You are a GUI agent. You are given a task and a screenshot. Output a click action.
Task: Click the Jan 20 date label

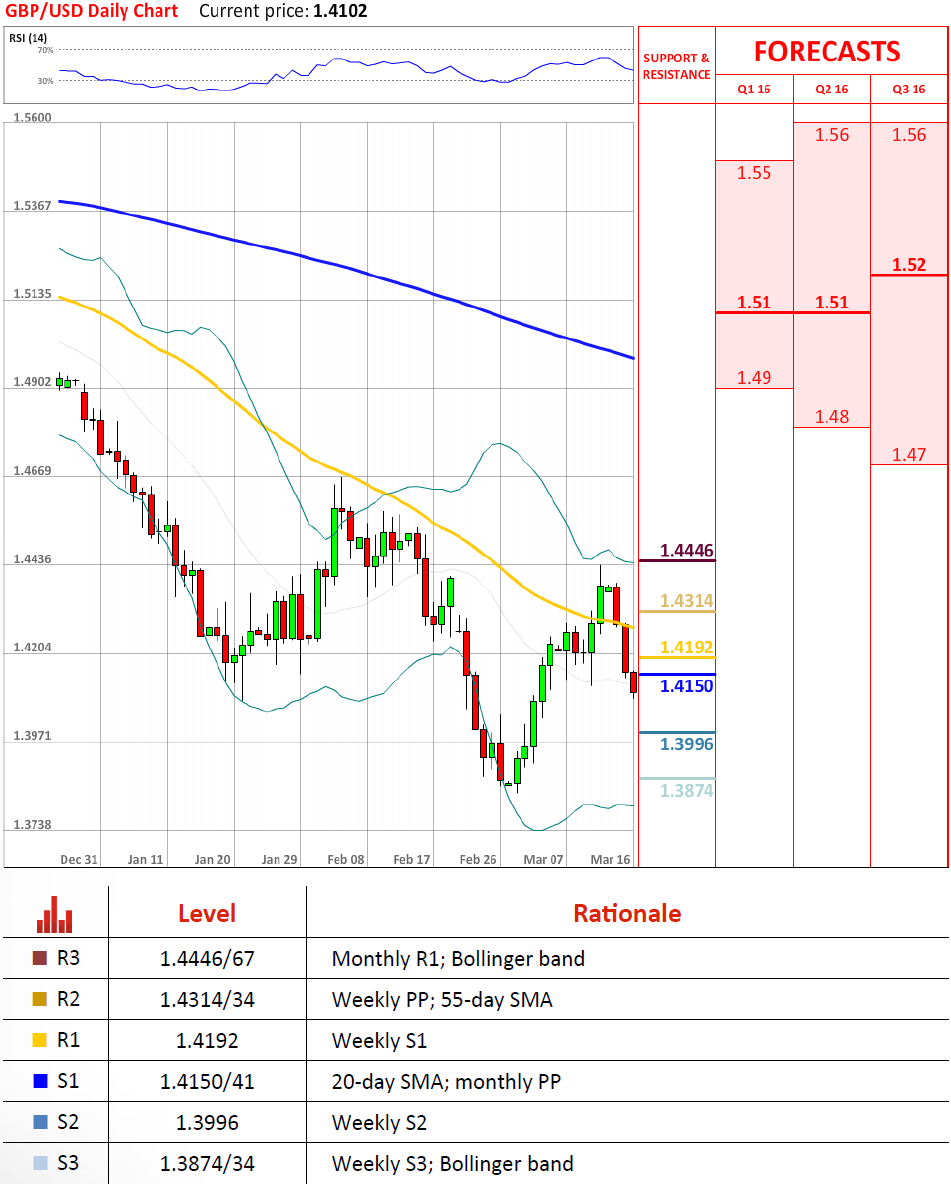click(212, 859)
